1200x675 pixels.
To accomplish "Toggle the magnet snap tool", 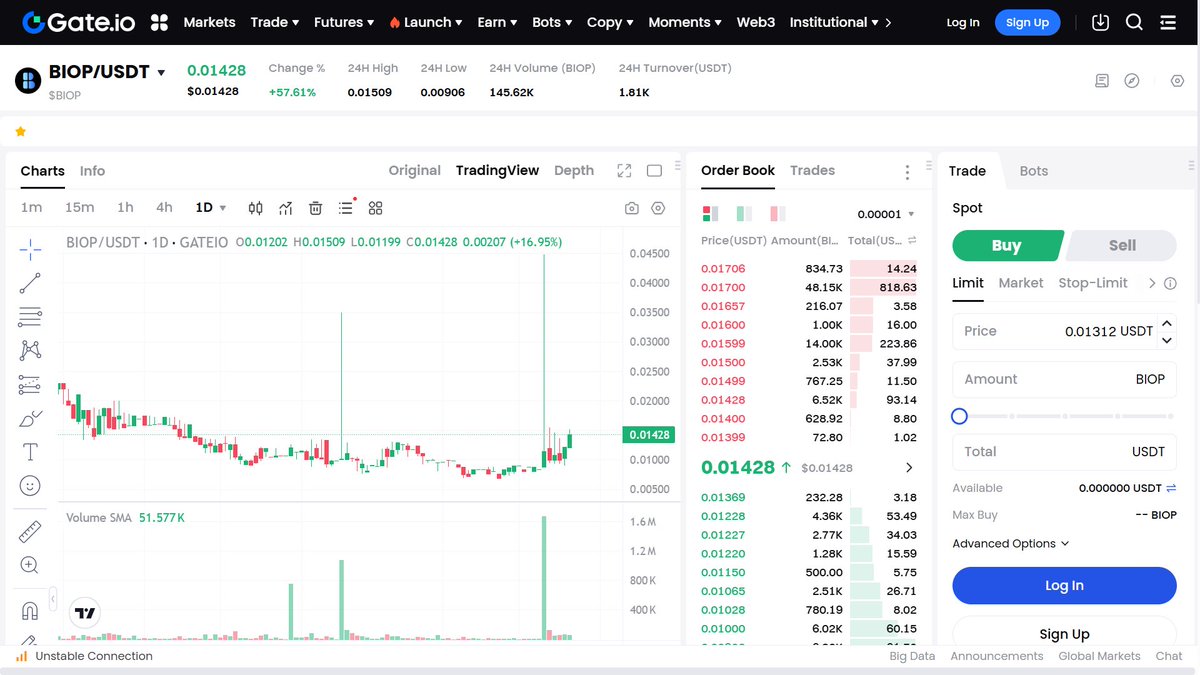I will tap(30, 610).
